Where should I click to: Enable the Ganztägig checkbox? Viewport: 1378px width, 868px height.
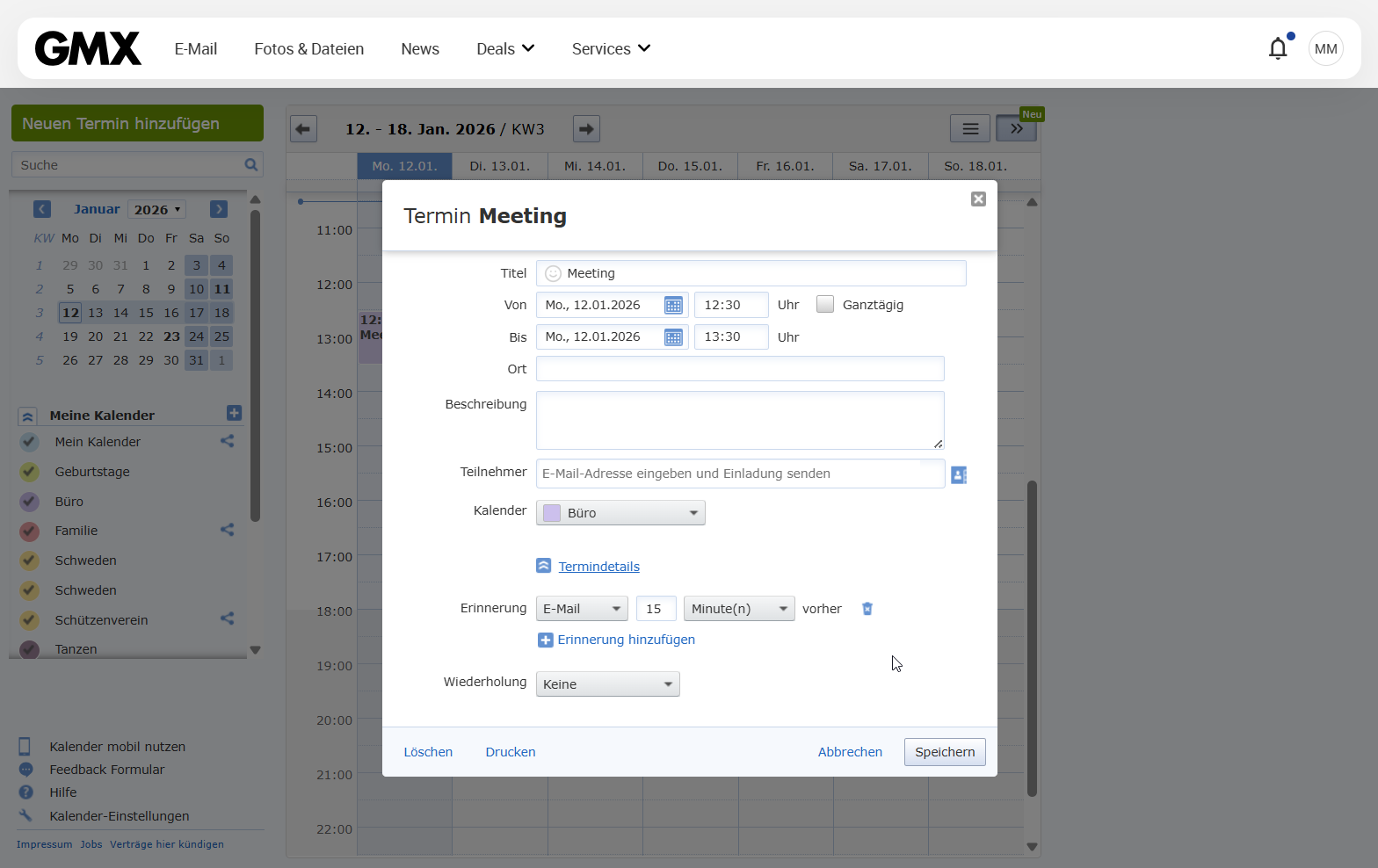[825, 305]
